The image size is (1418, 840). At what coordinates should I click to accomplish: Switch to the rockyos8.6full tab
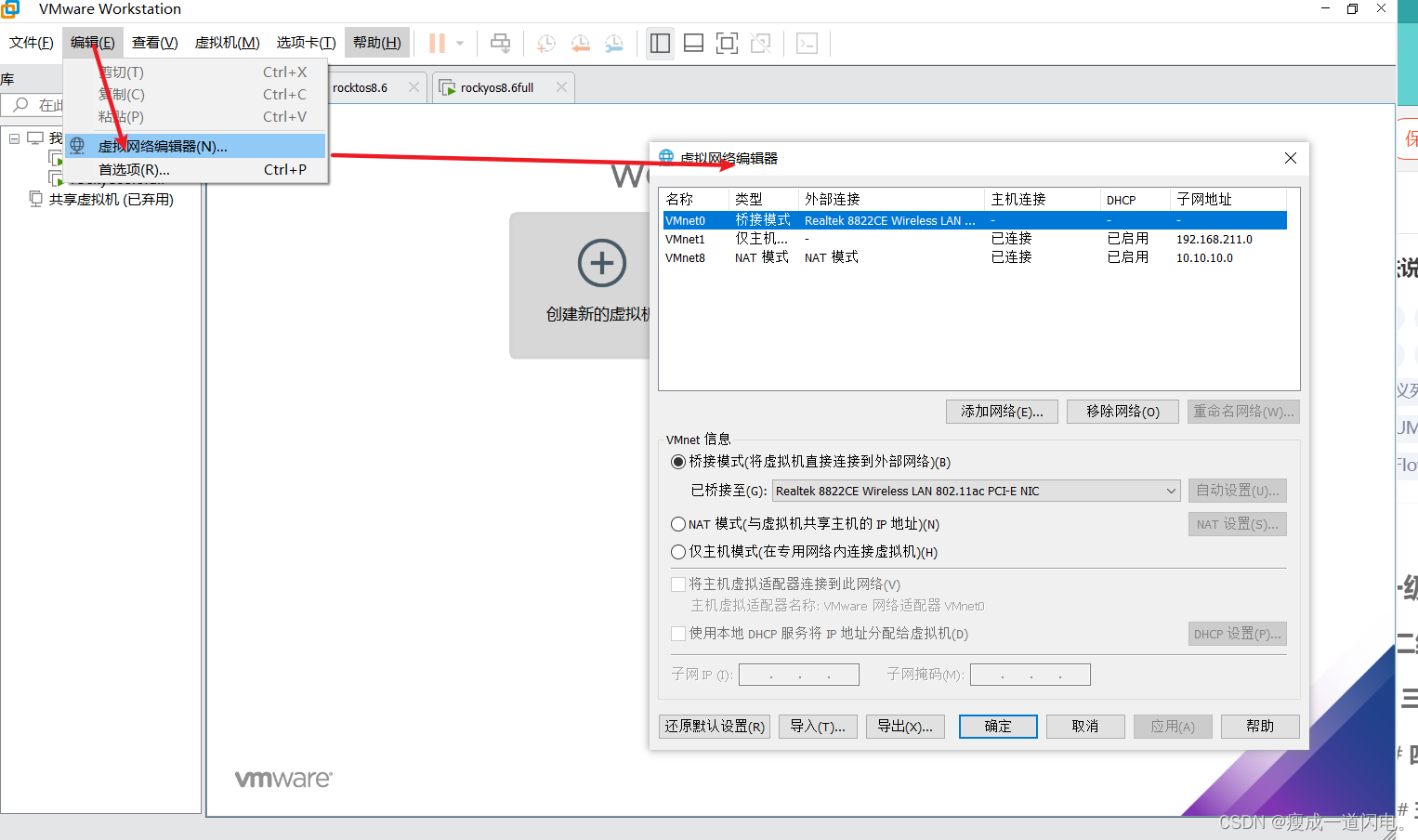503,87
